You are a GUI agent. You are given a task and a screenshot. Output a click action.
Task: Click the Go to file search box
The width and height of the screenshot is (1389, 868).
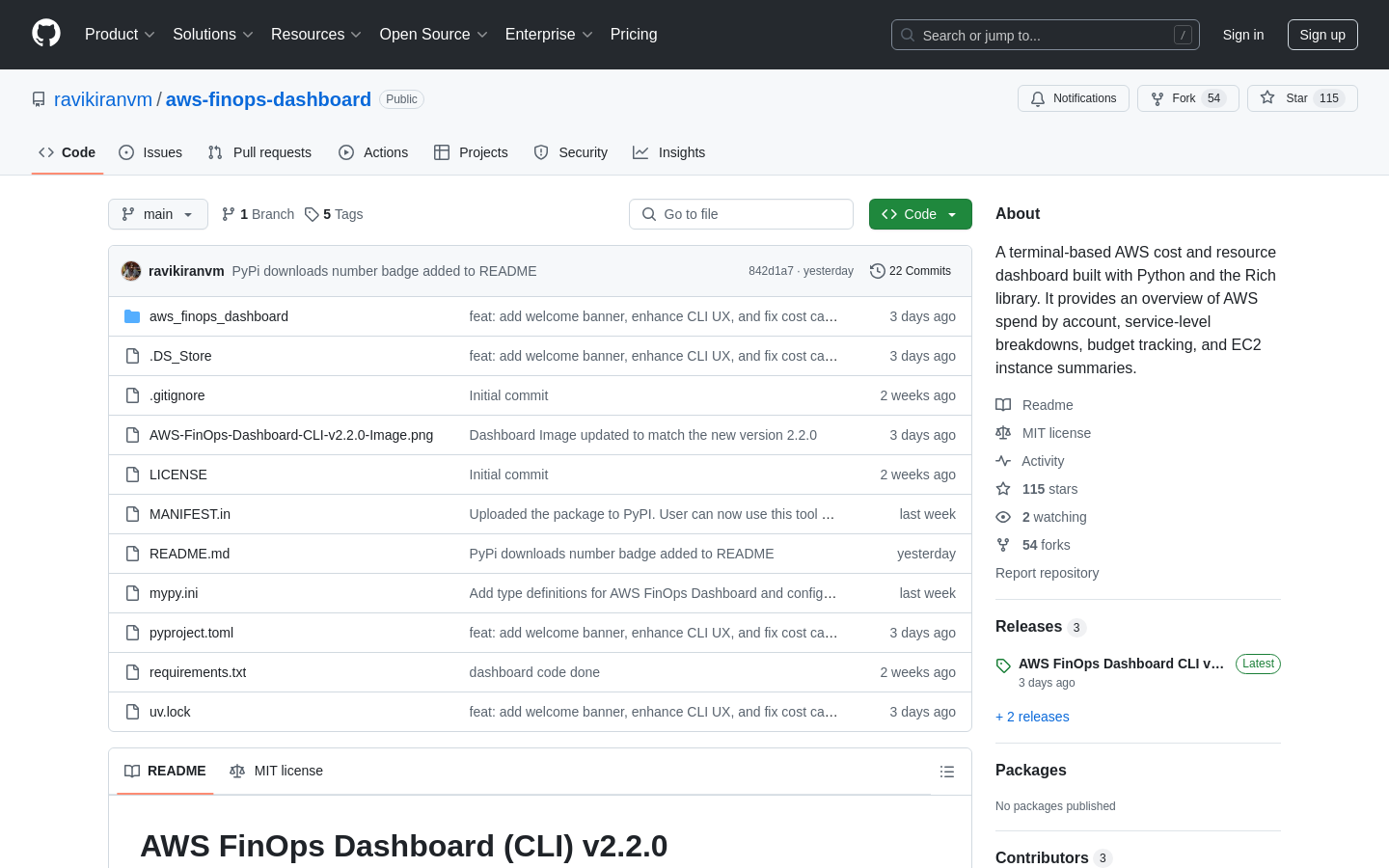(x=741, y=214)
